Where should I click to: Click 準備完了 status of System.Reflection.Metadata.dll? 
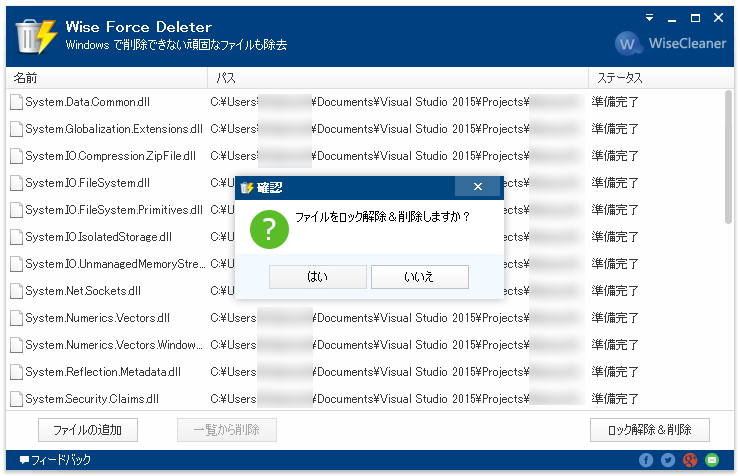click(615, 372)
